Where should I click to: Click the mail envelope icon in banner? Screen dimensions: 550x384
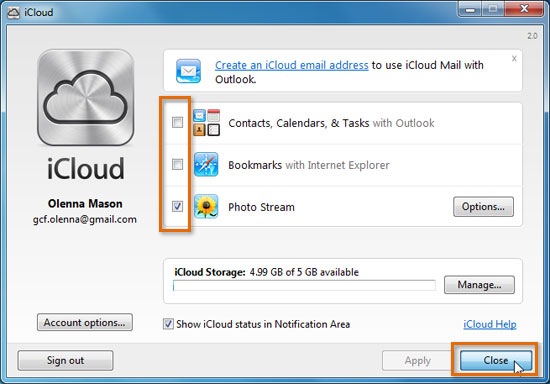pyautogui.click(x=188, y=71)
